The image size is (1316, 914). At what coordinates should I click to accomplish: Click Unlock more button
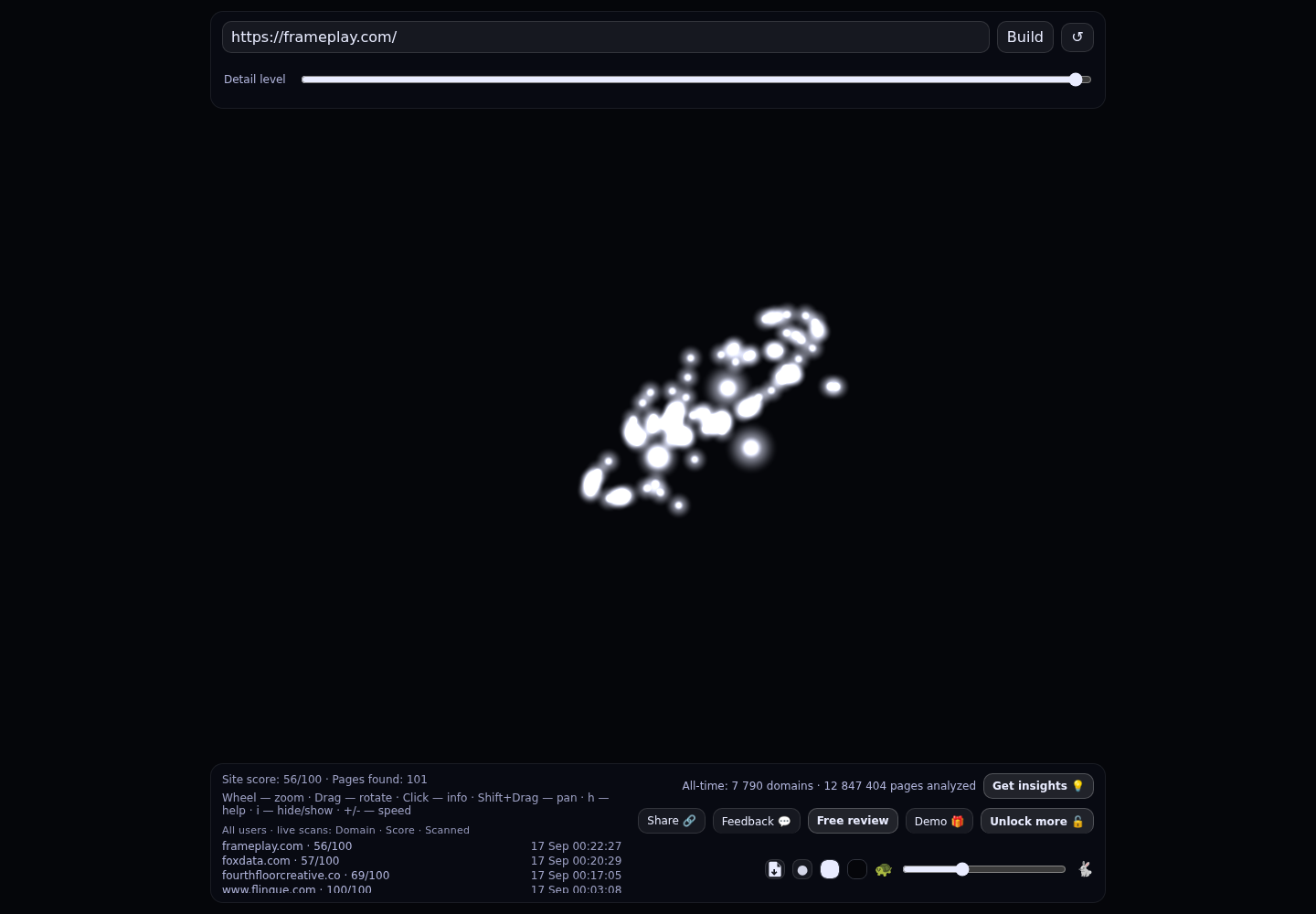1037,821
